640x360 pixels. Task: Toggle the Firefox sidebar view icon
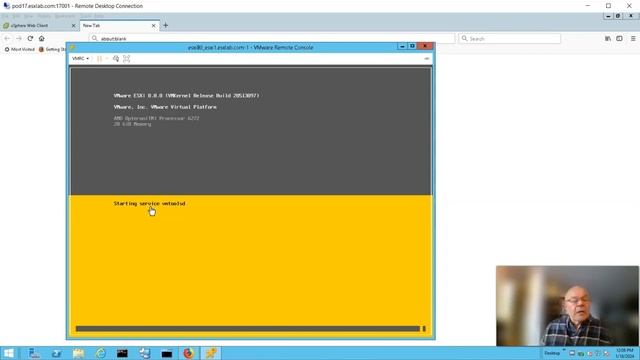[619, 38]
